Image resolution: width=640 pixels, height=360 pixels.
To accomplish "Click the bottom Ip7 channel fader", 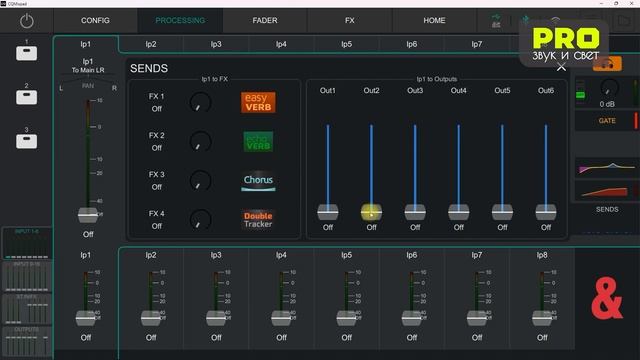I will (x=477, y=318).
